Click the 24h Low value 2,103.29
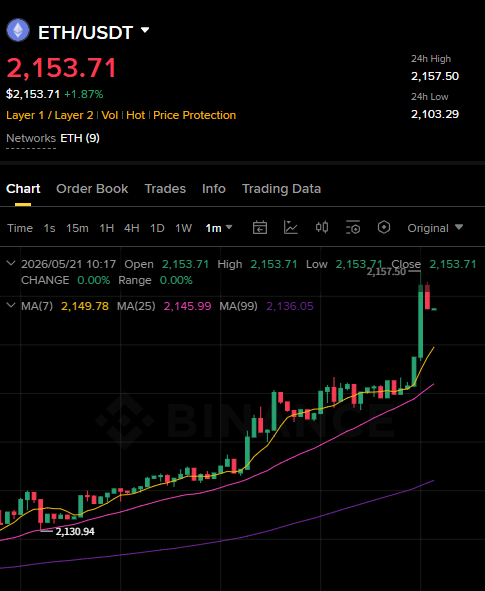Viewport: 485px width, 591px height. [435, 114]
